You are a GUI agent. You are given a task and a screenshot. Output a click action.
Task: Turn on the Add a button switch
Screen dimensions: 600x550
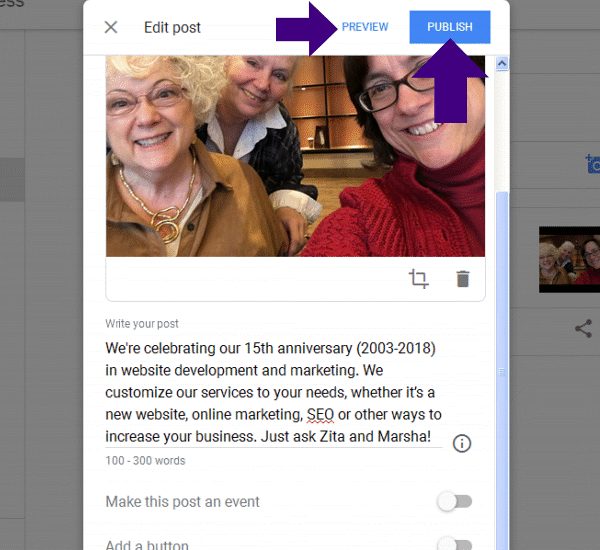click(455, 544)
